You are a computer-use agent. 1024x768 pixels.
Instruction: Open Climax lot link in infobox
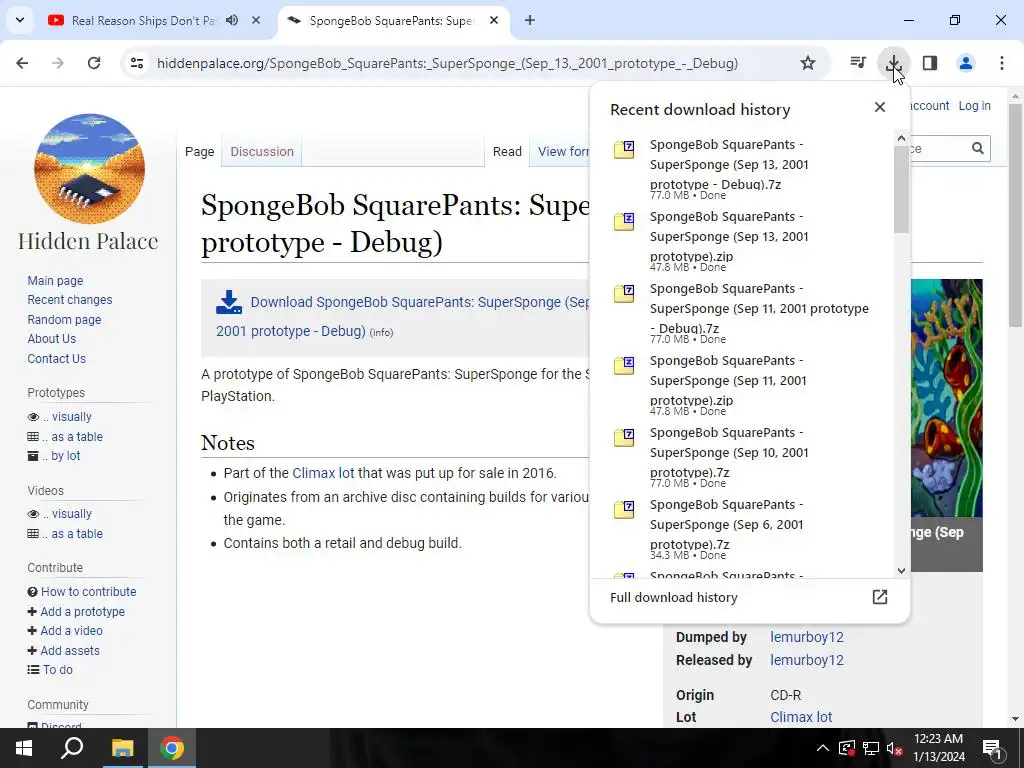pyautogui.click(x=801, y=717)
